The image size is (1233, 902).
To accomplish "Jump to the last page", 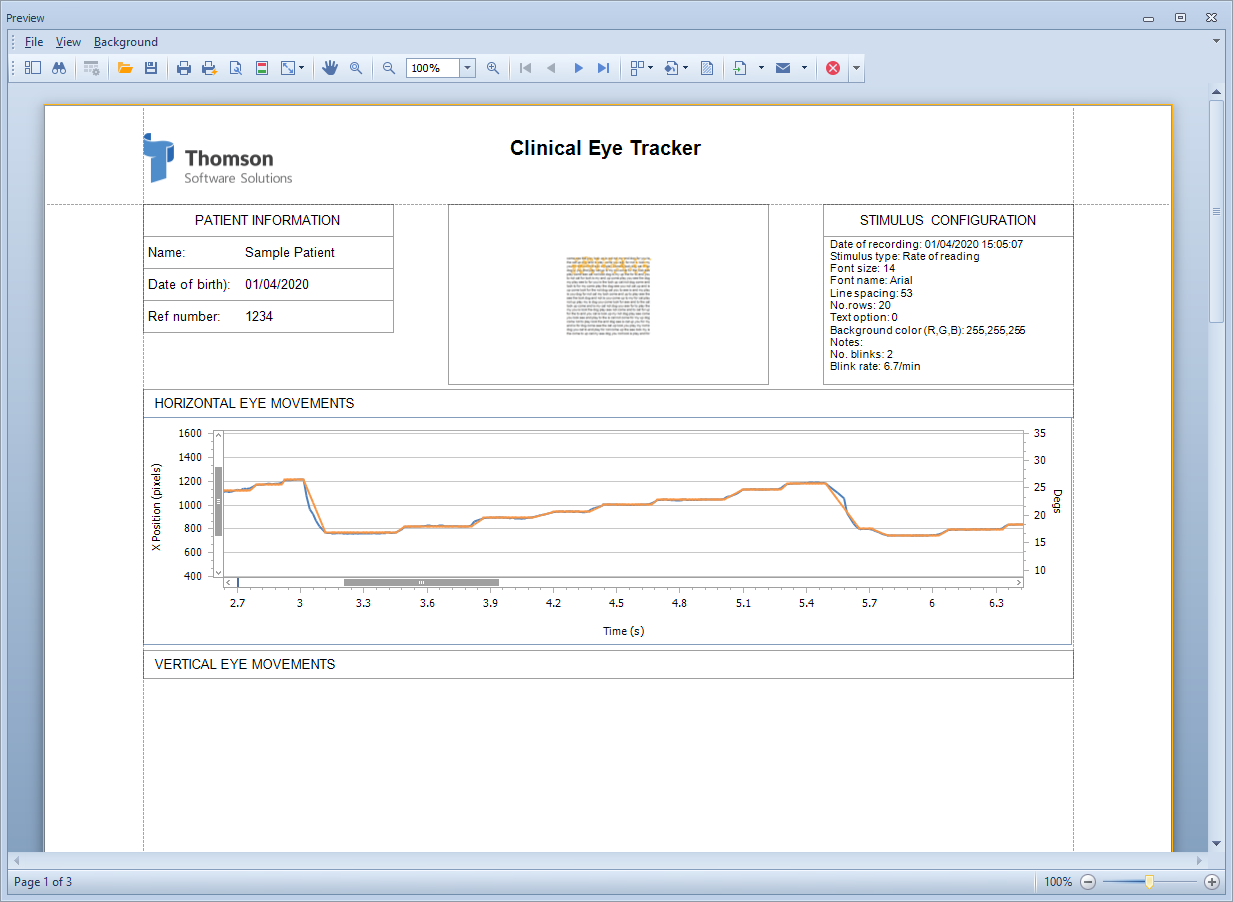I will pos(603,68).
